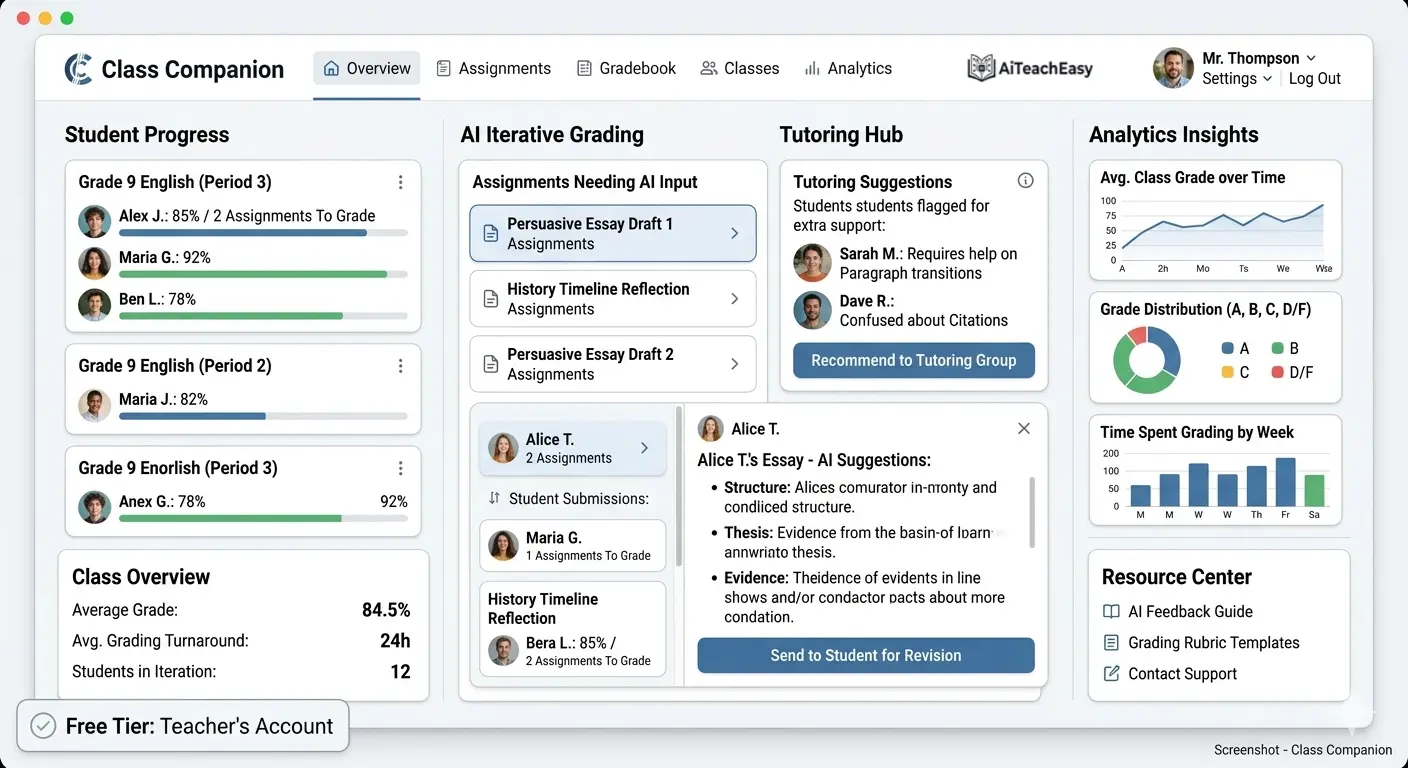Click Send to Student for Revision
This screenshot has width=1408, height=768.
865,656
